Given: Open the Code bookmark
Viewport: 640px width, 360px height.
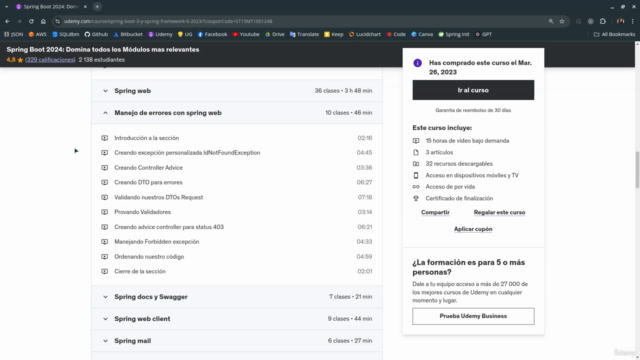Looking at the screenshot, I should [396, 34].
